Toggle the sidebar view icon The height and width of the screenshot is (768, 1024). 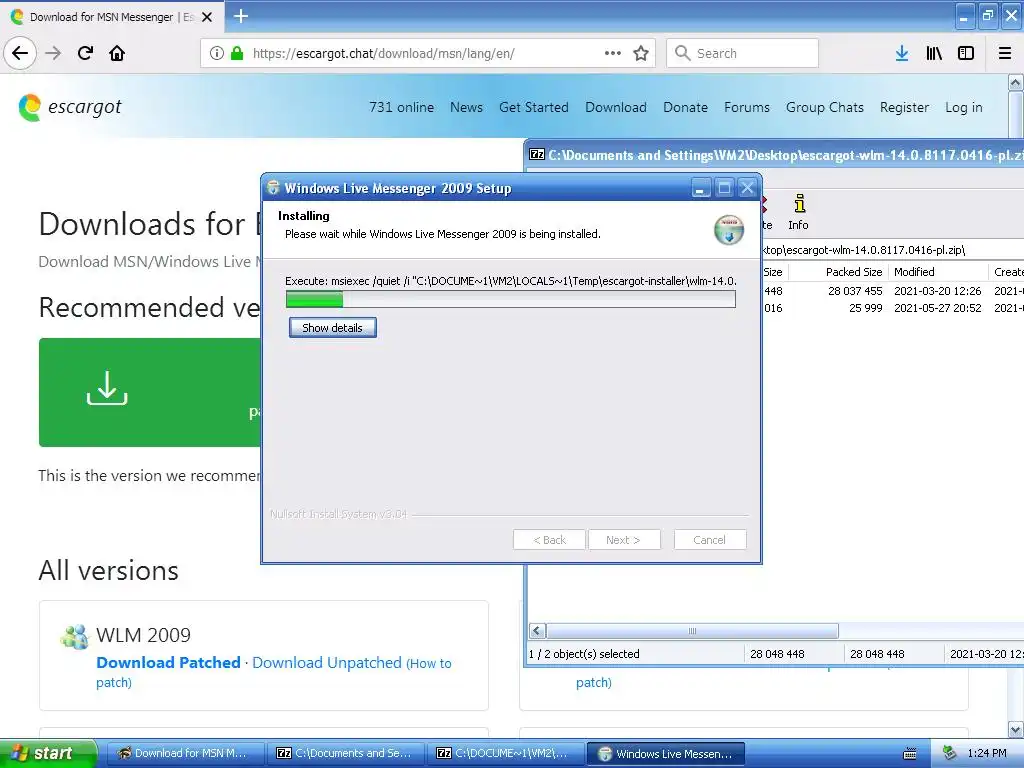[x=966, y=53]
